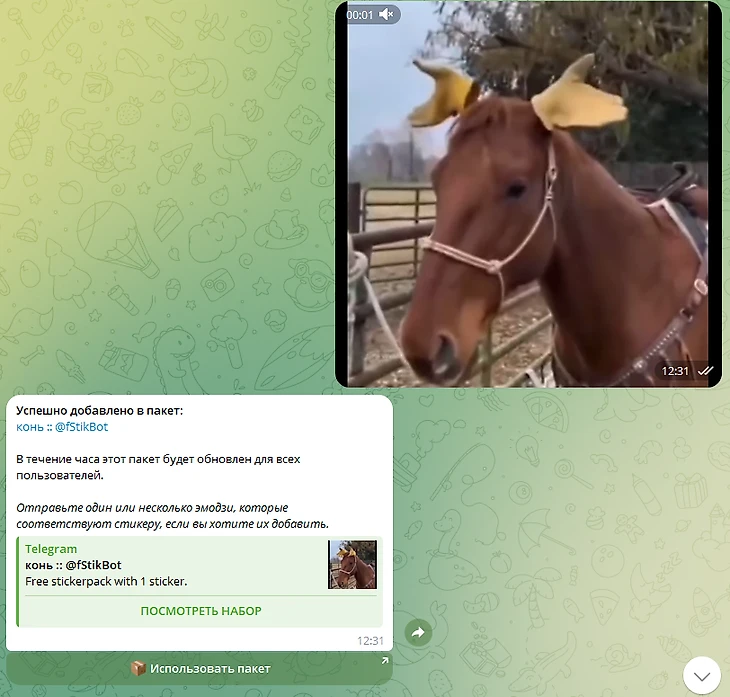Click the Использовать пакет inline button
730x697 pixels.
pos(200,669)
